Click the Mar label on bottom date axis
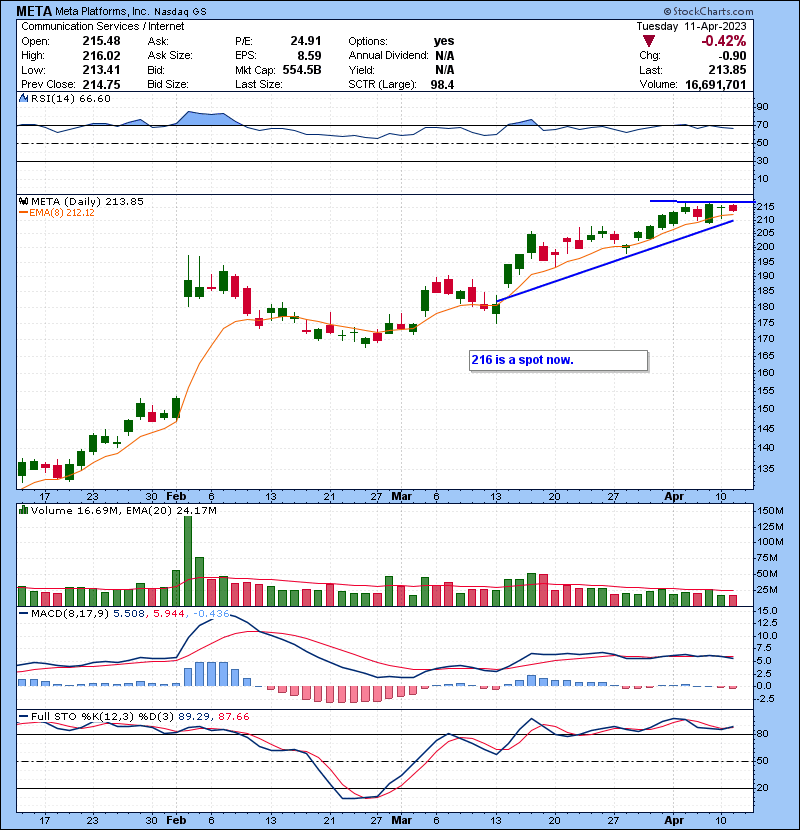This screenshot has height=830, width=800. coord(401,820)
